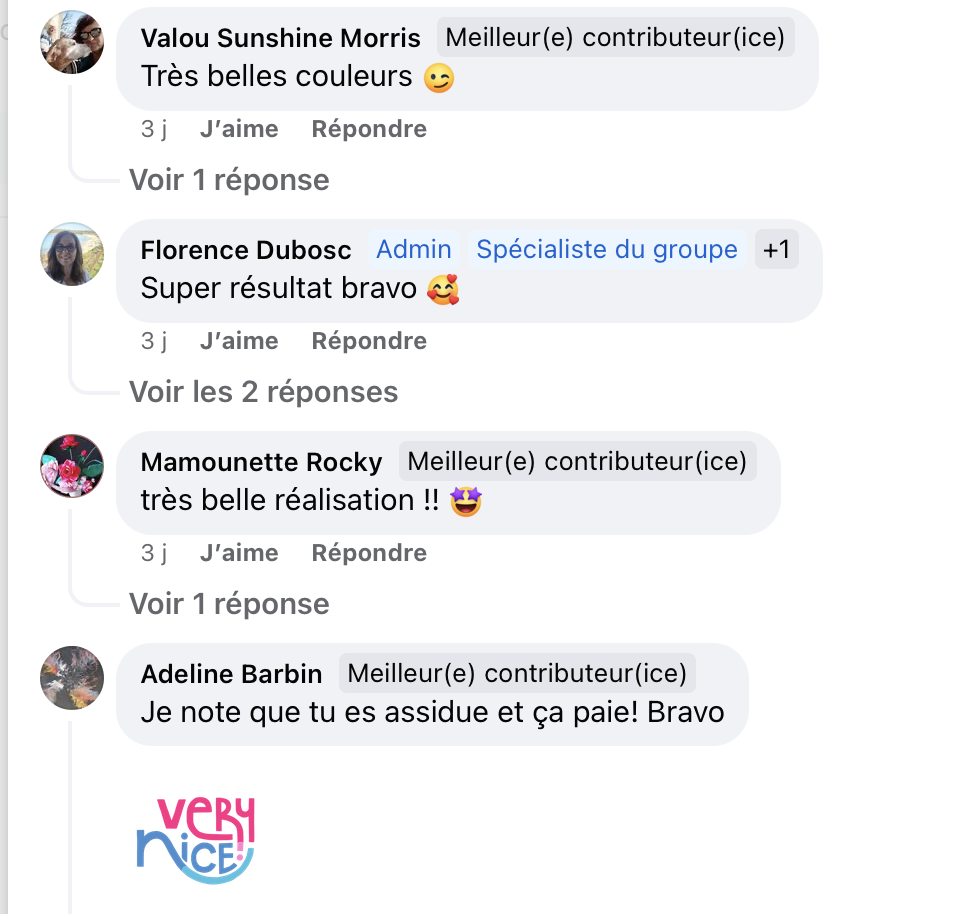980x914 pixels.
Task: Click Mamounette Rocky's flower avatar
Action: pyautogui.click(x=72, y=466)
